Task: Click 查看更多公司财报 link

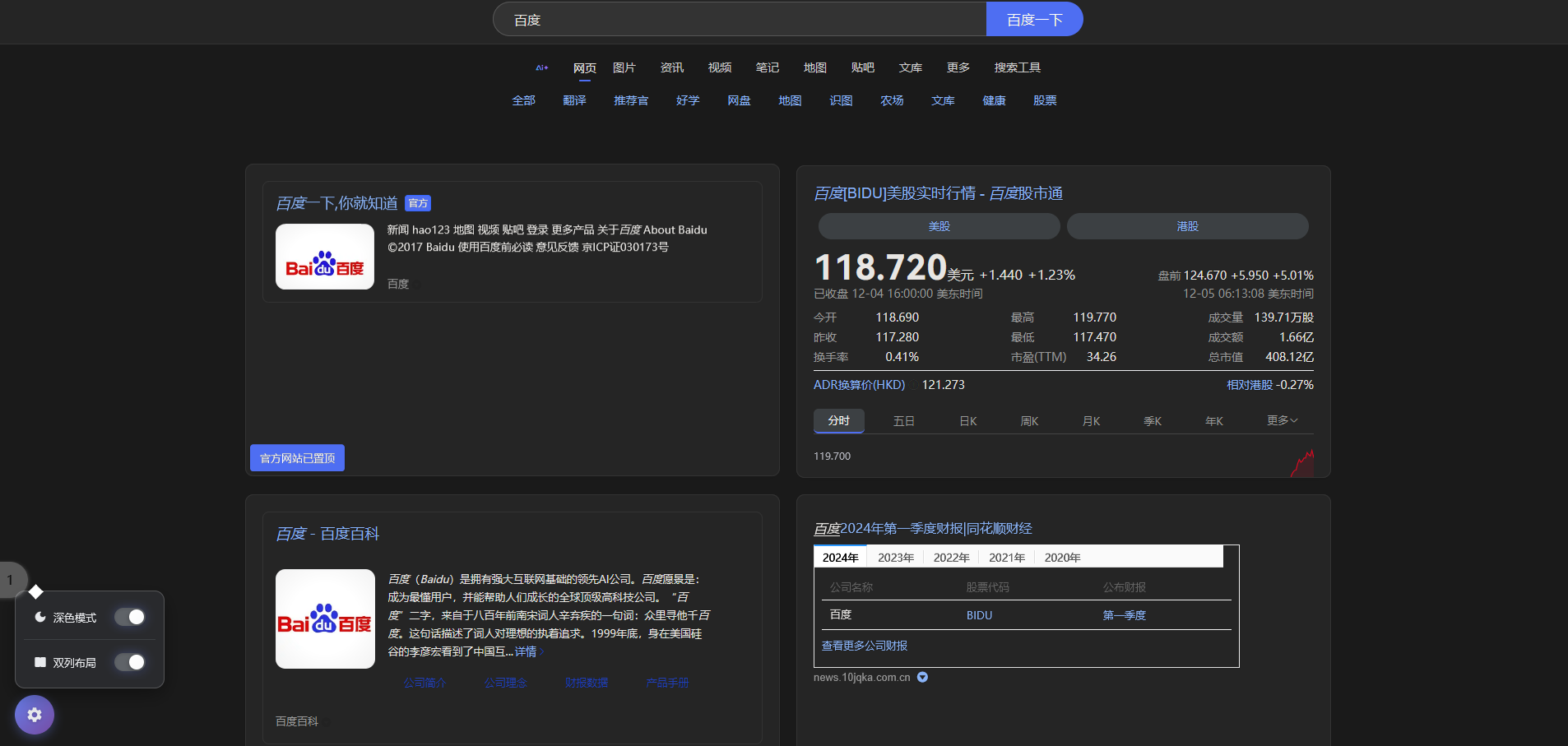Action: pos(865,646)
